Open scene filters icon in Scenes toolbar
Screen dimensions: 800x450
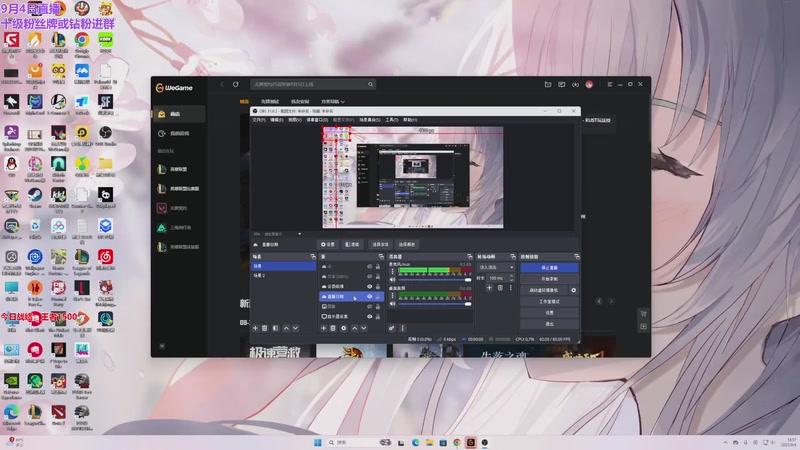click(x=276, y=328)
